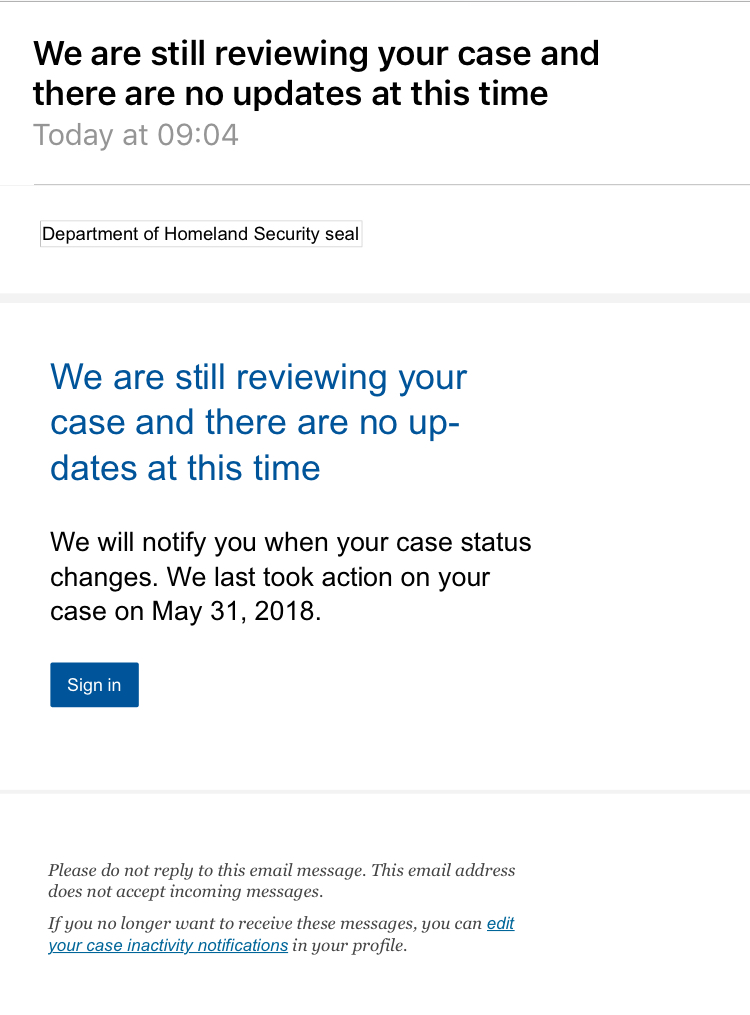Select the bold email subject at top
Screen dimensions: 750x1015
tap(315, 73)
